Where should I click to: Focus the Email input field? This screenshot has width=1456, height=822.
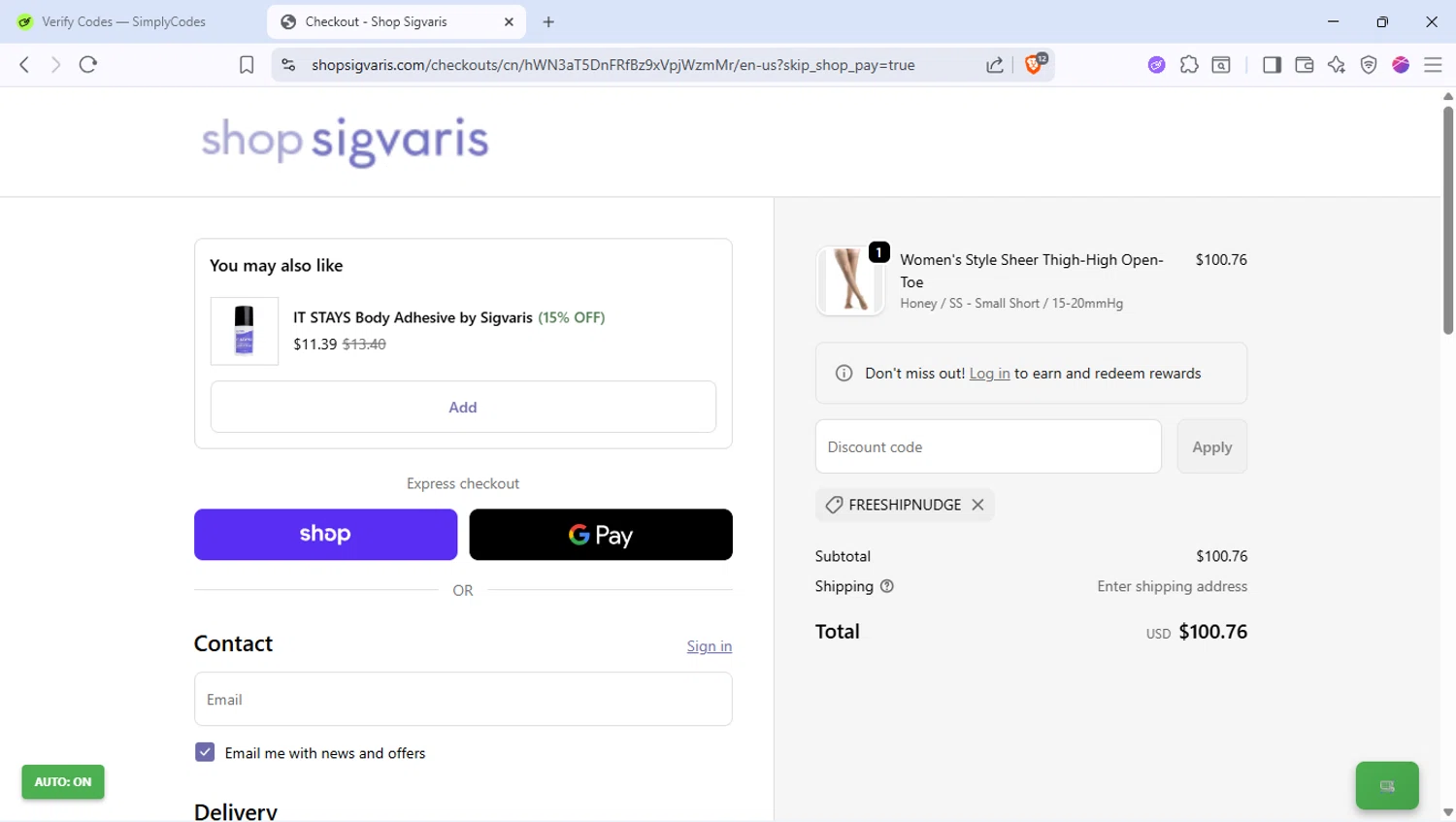click(x=463, y=699)
